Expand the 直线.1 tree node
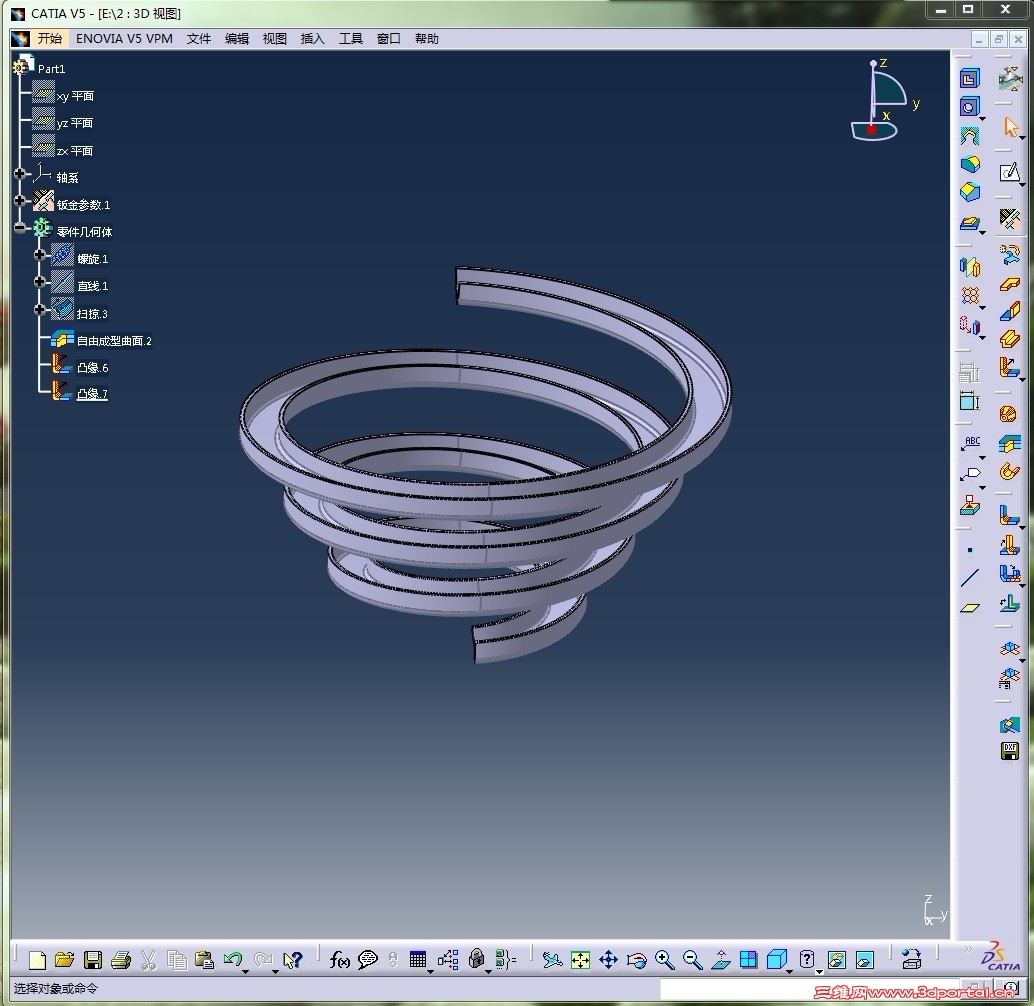 tap(40, 281)
